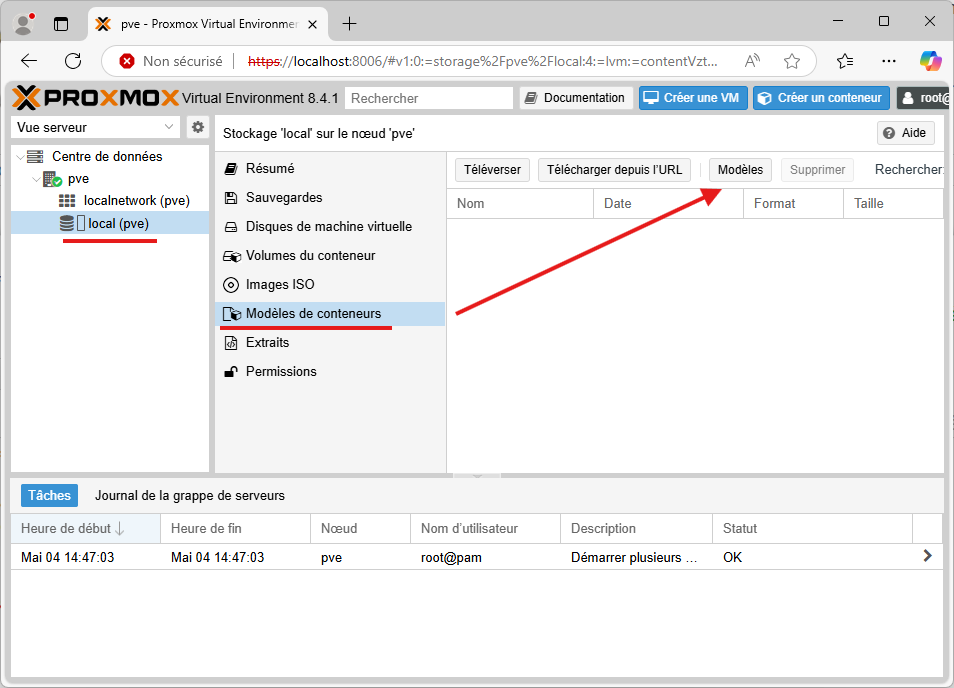954x688 pixels.
Task: Click the Extraits file code icon
Action: (x=231, y=343)
